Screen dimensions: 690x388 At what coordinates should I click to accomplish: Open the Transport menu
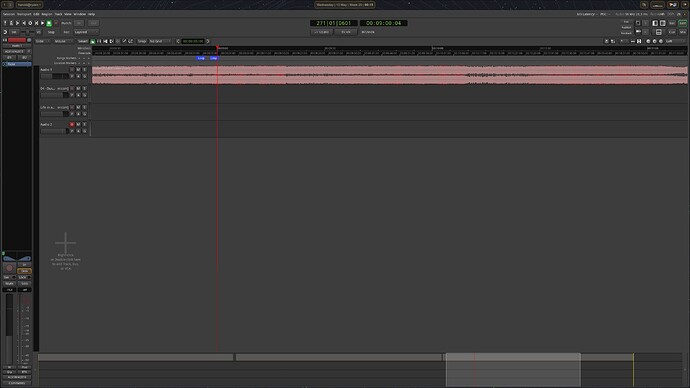tap(24, 14)
